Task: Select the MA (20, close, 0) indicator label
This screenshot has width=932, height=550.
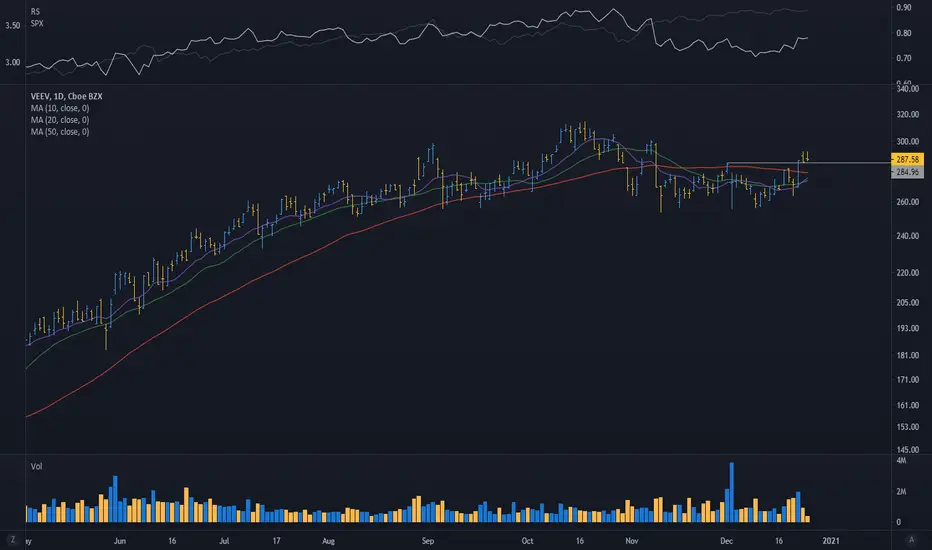Action: 60,120
